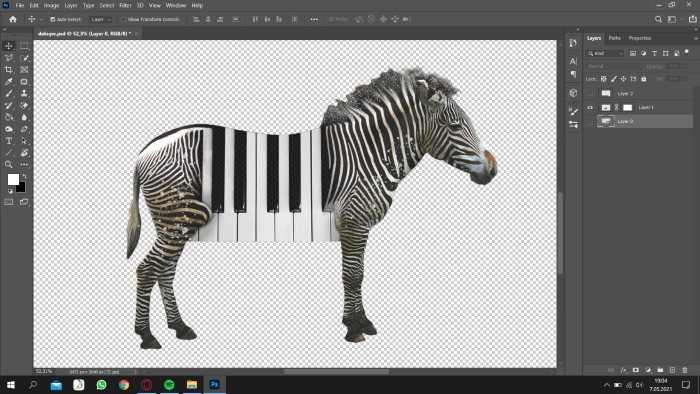700x394 pixels.
Task: Show Layer 2 visibility
Action: point(590,94)
